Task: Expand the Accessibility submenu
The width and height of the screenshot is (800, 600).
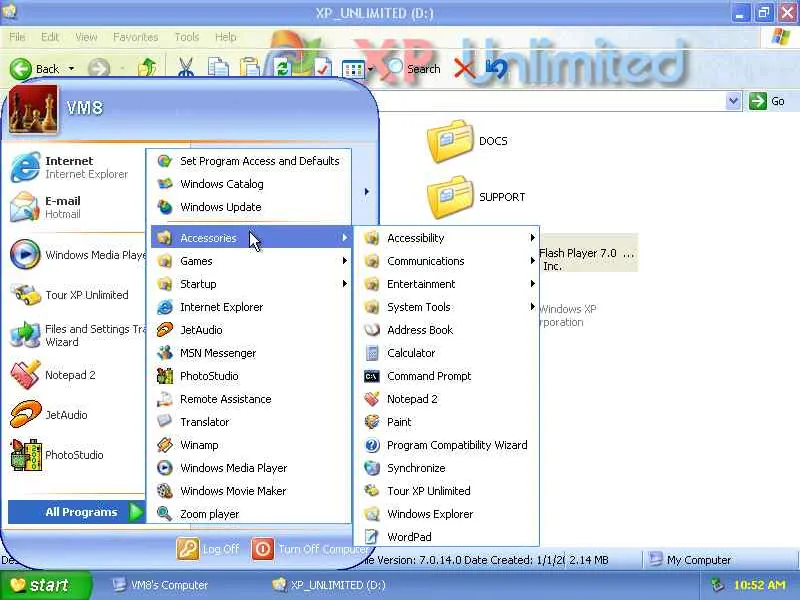Action: [447, 238]
